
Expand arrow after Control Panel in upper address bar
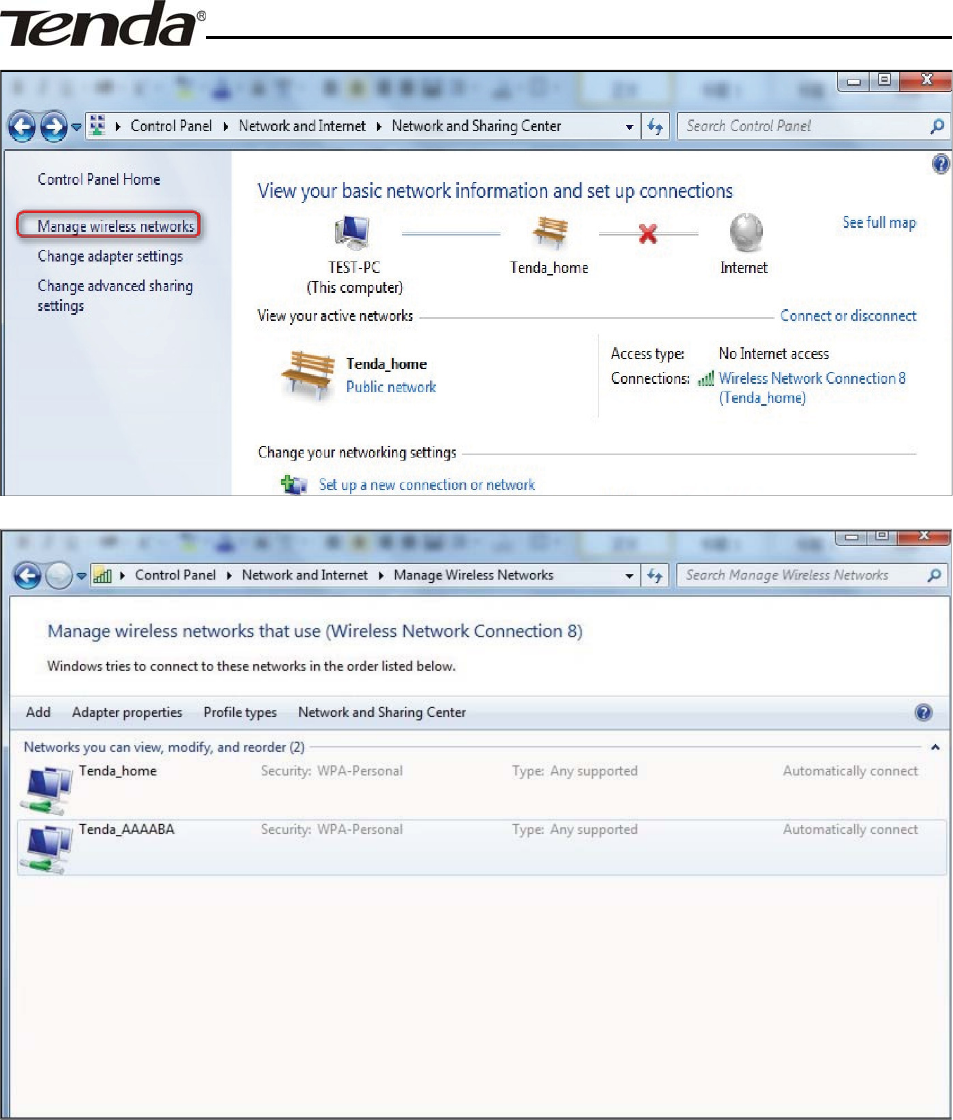pyautogui.click(x=226, y=127)
